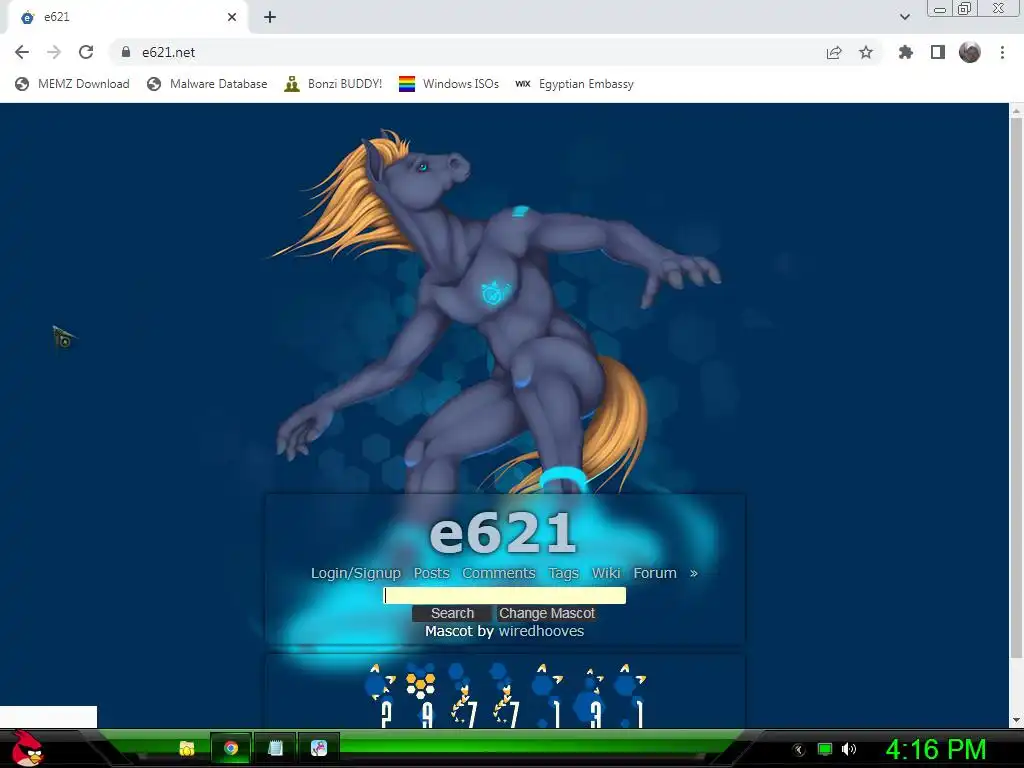Go to the Posts section
Viewport: 1024px width, 768px height.
pyautogui.click(x=432, y=573)
